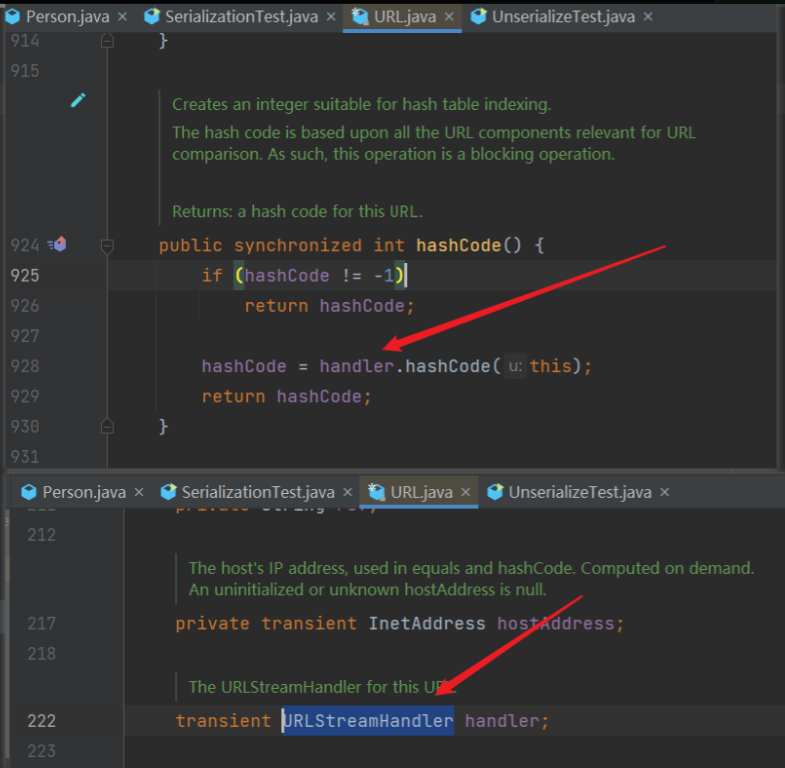Click fold end marker at line 930

(x=107, y=426)
